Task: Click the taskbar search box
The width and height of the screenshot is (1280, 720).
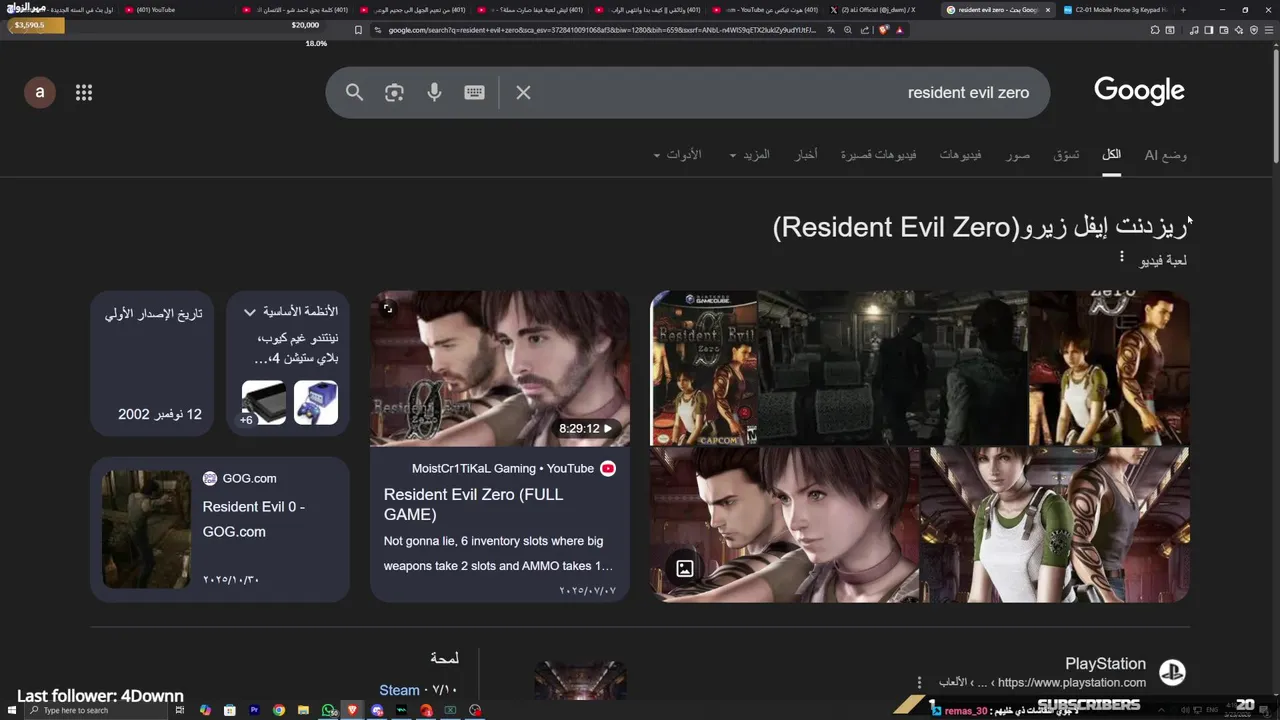Action: (96, 710)
